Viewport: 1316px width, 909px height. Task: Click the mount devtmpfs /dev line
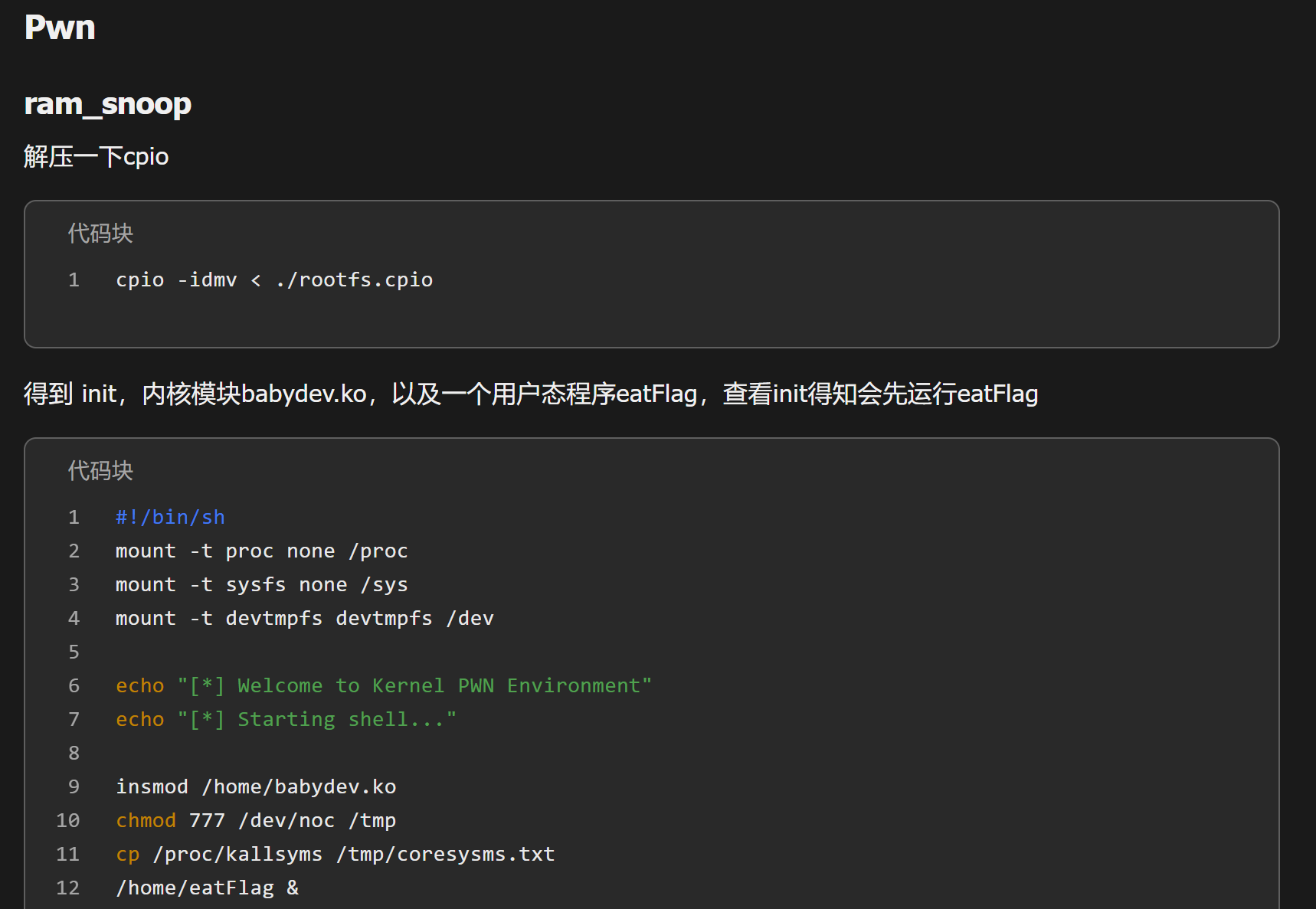304,618
